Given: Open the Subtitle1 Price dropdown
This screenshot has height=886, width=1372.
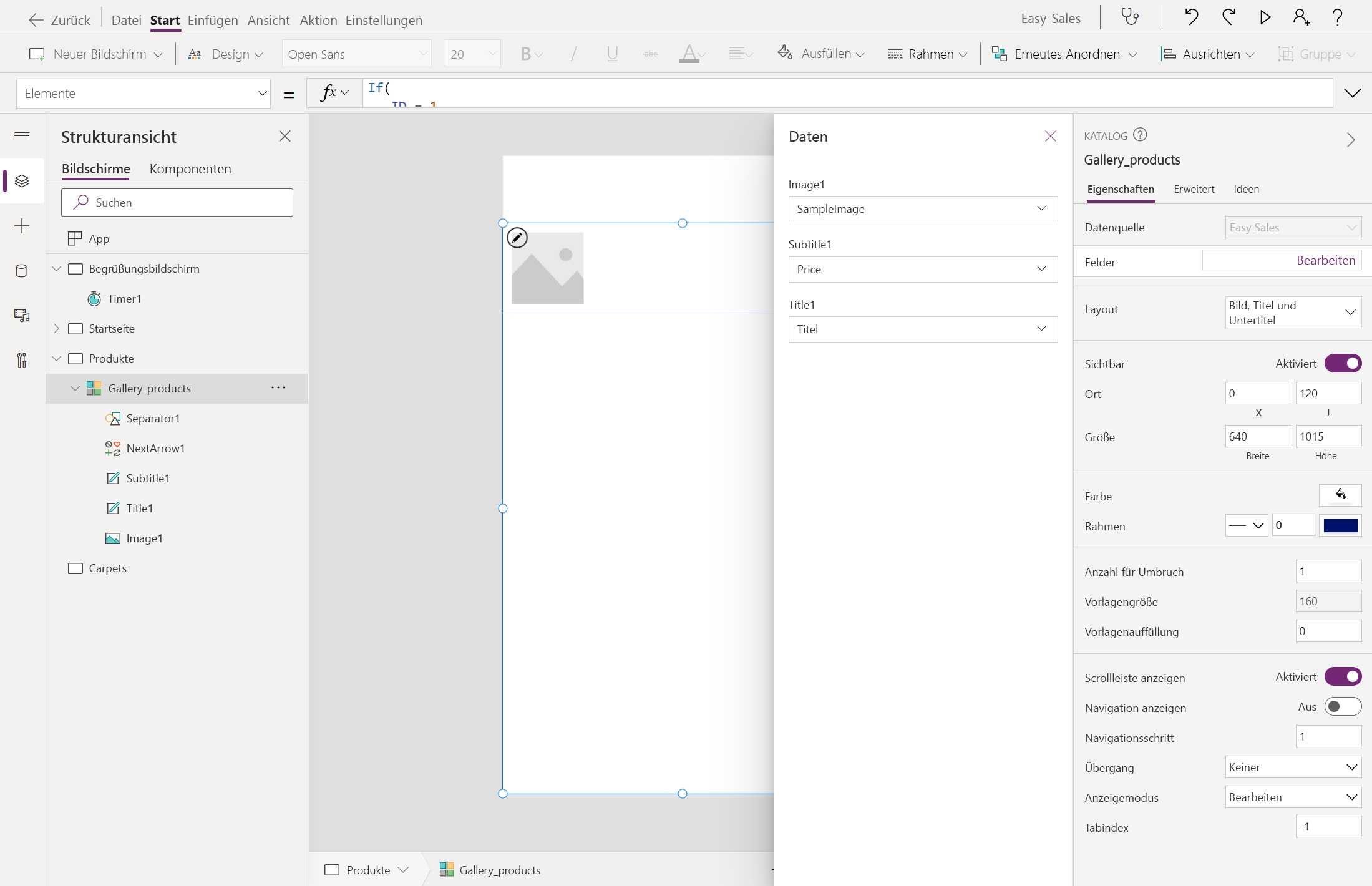Looking at the screenshot, I should coord(922,269).
